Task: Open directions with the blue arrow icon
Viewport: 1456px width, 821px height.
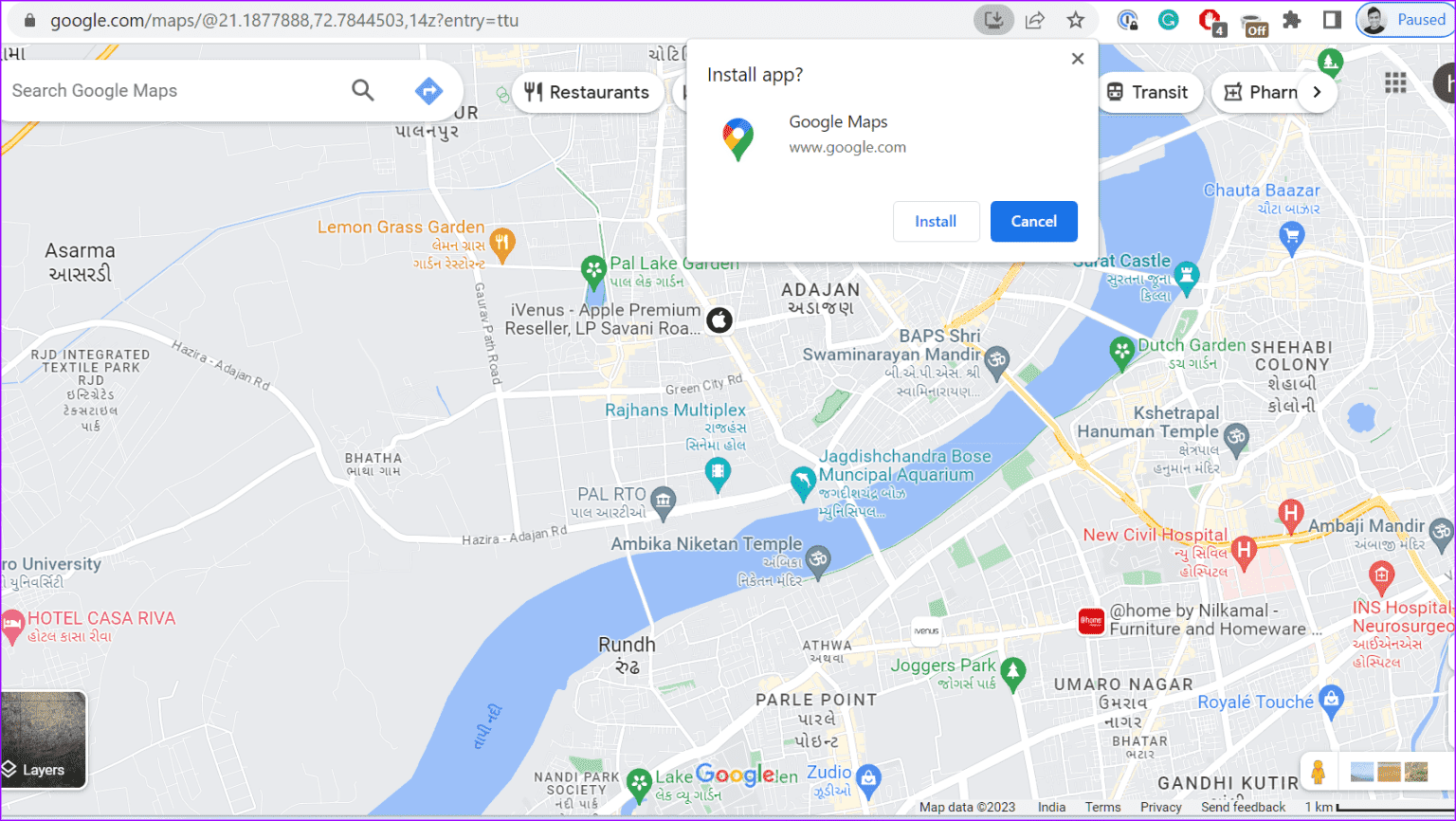Action: [x=429, y=90]
